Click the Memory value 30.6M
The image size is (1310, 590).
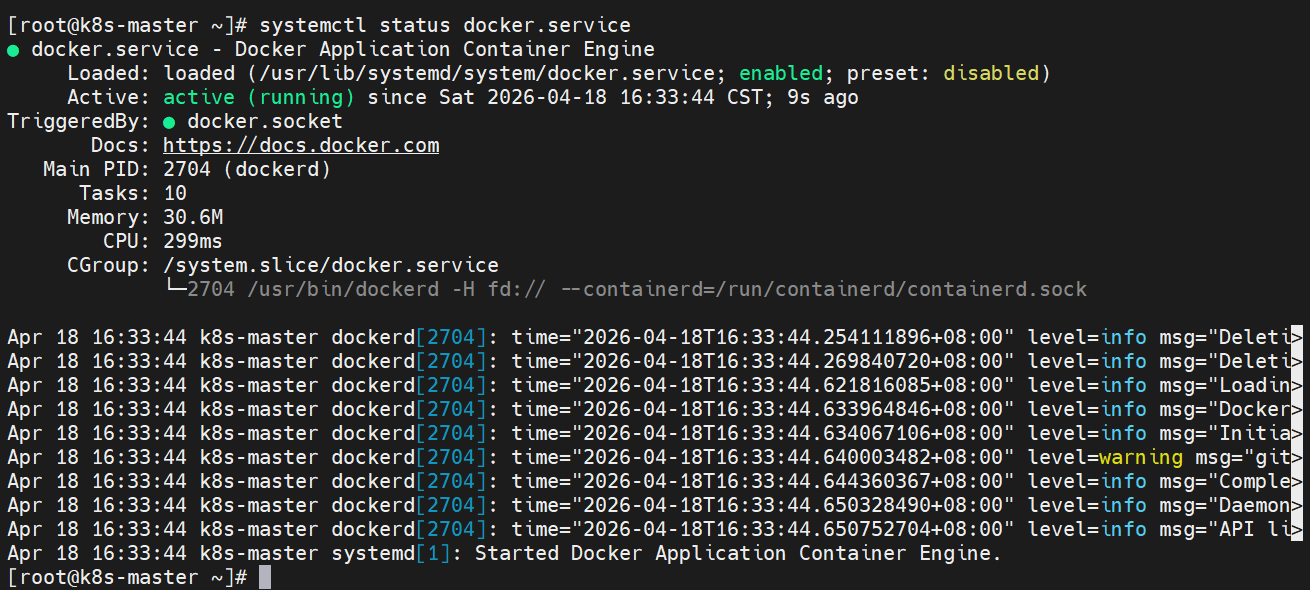193,218
